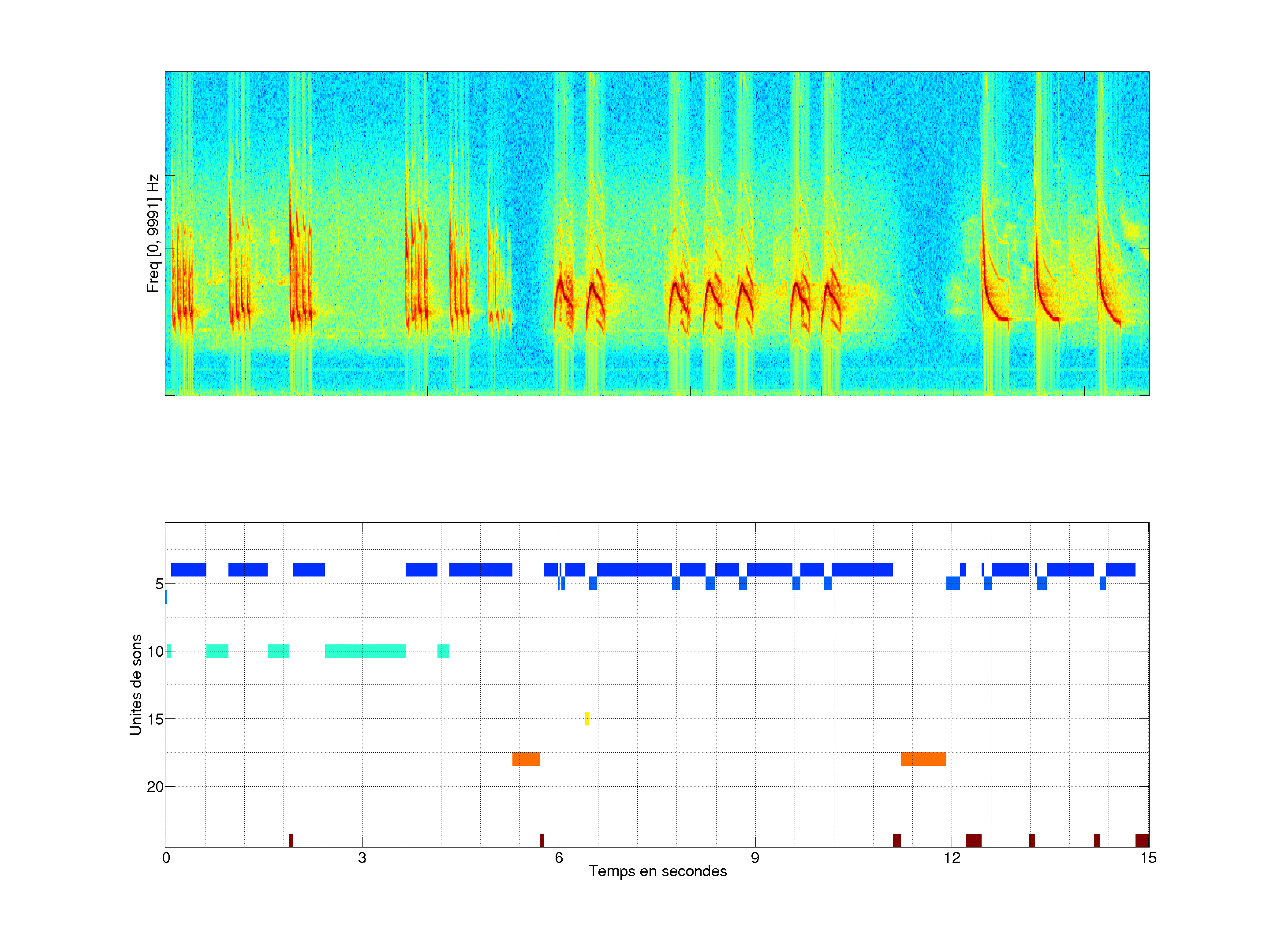Screen dimensions: 1270x952
Task: Click the y-axis tick label '10'
Action: [x=155, y=651]
